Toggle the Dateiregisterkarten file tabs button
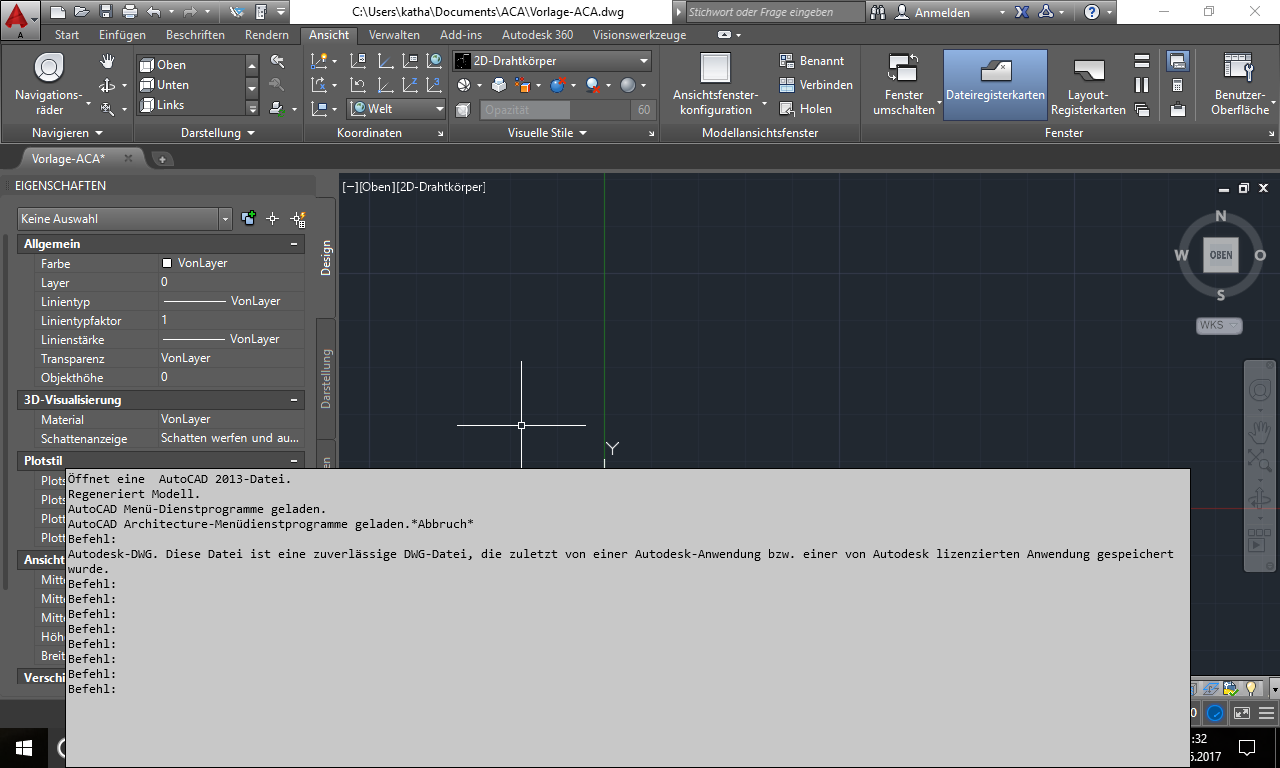 [995, 85]
